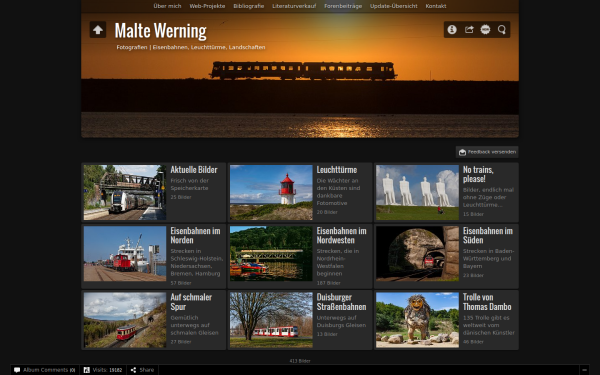Click the share arrow icon in header toolbar

pyautogui.click(x=469, y=29)
